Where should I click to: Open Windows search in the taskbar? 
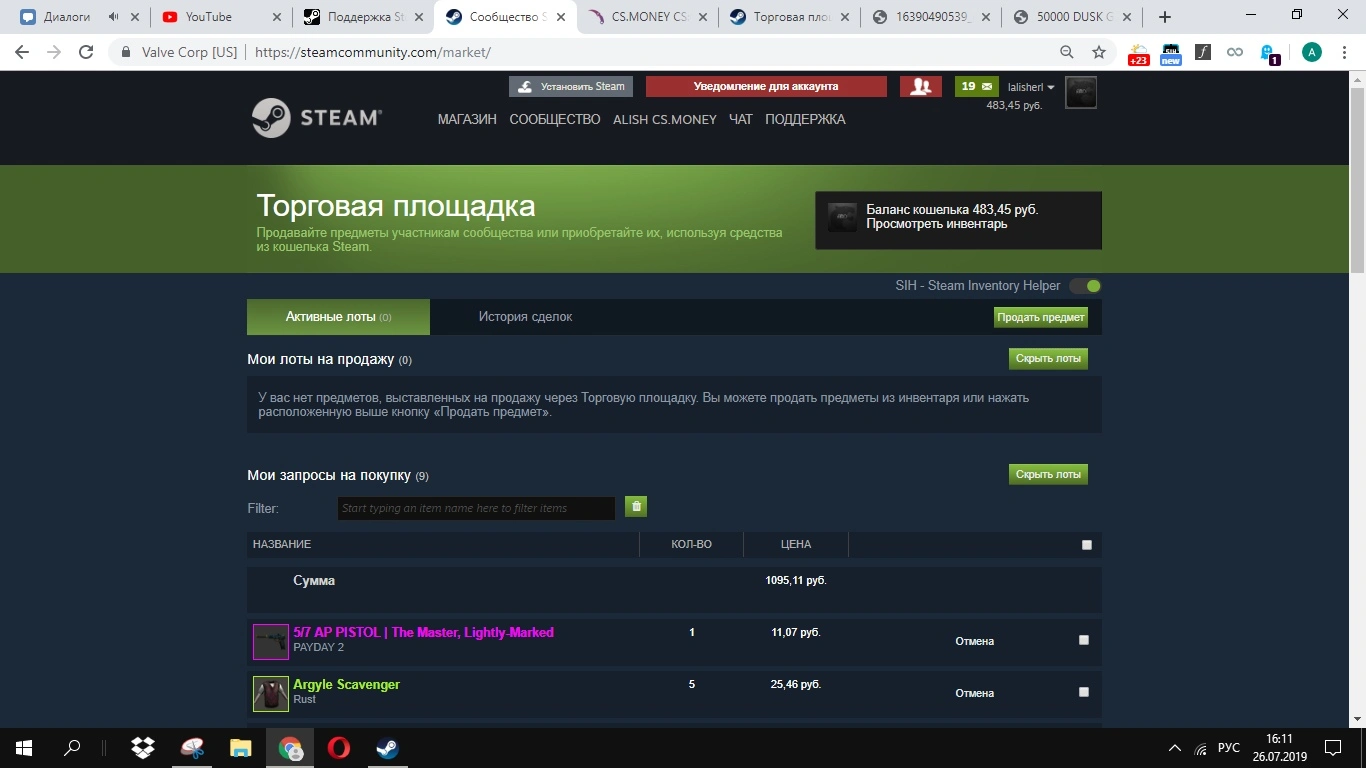click(x=72, y=747)
